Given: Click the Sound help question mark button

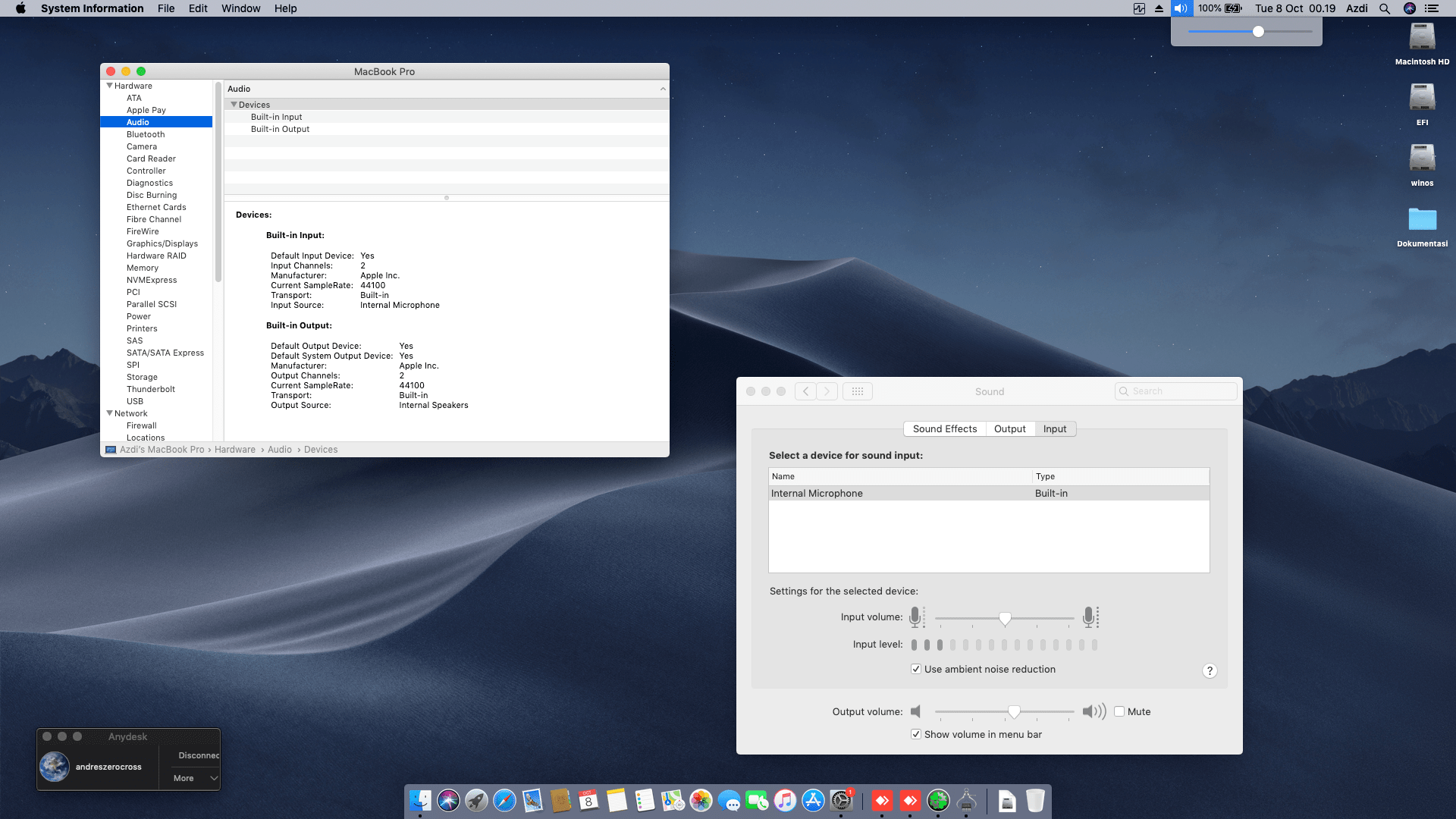Looking at the screenshot, I should (1210, 670).
